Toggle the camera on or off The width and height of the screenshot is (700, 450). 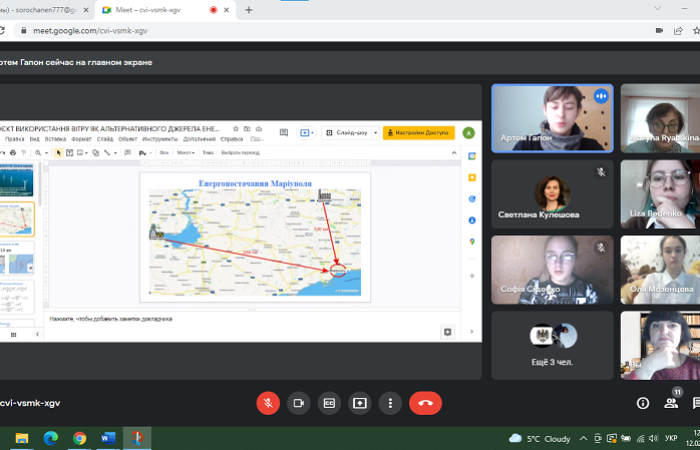coord(298,403)
